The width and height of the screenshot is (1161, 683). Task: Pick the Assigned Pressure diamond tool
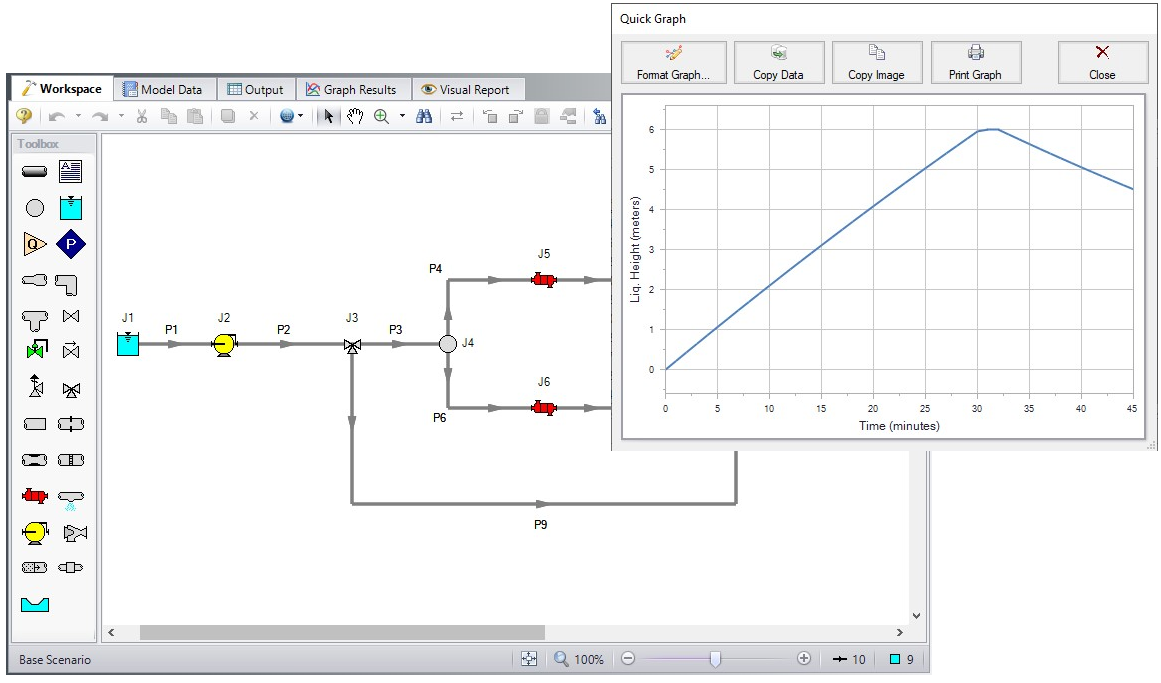pos(70,244)
